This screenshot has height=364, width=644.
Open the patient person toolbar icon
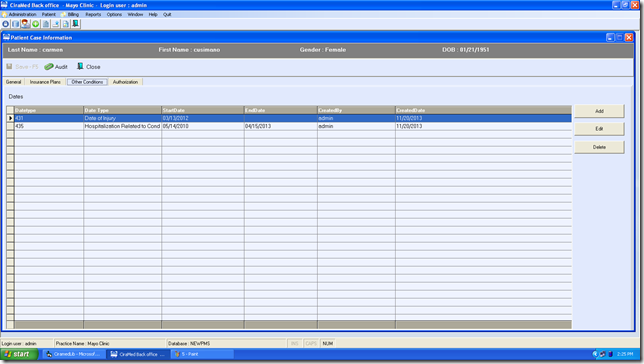coord(25,24)
